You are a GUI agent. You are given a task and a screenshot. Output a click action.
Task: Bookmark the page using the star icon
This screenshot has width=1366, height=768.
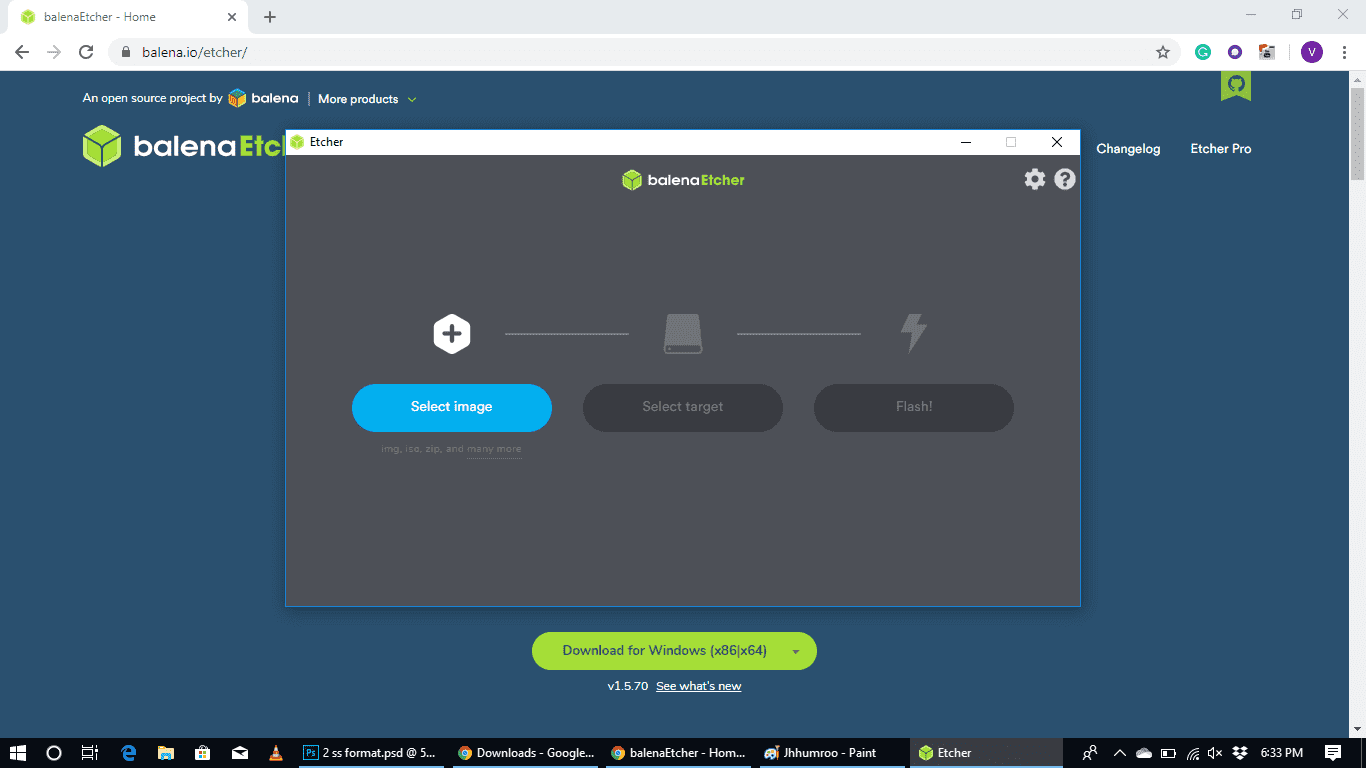(x=1163, y=51)
